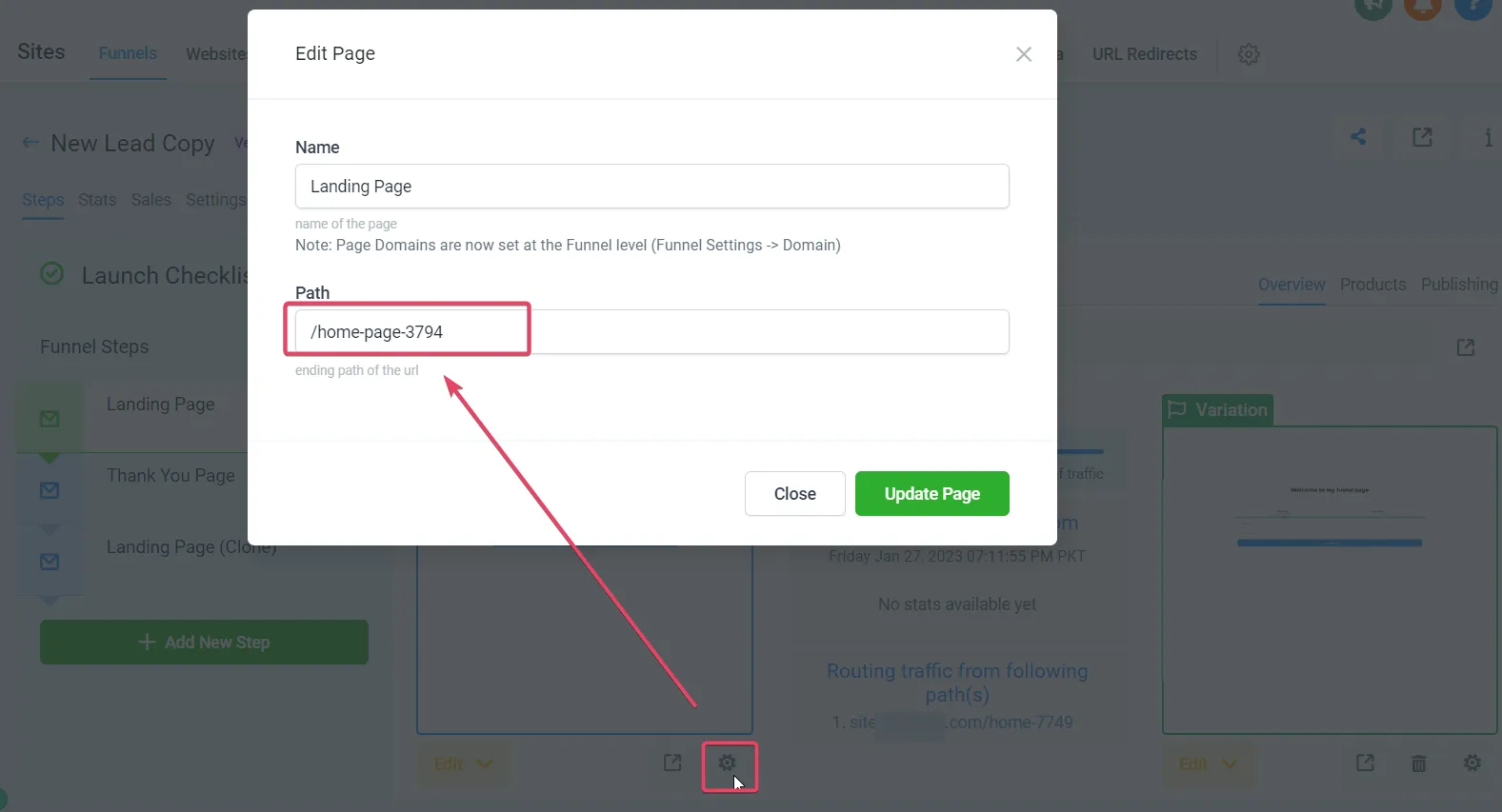Click the page settings gear below the preview
Image resolution: width=1502 pixels, height=812 pixels.
[727, 763]
